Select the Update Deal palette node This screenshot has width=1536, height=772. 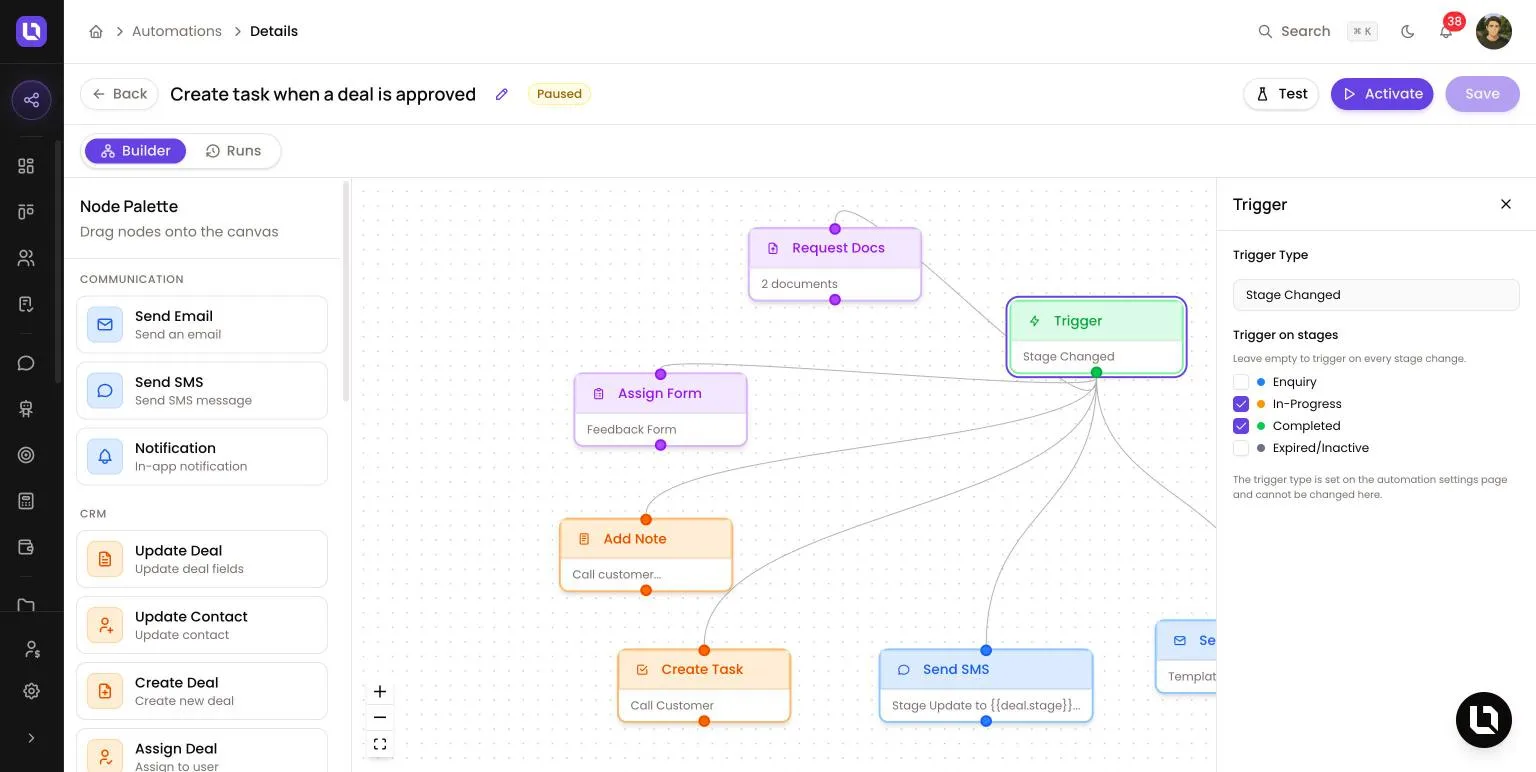[202, 558]
